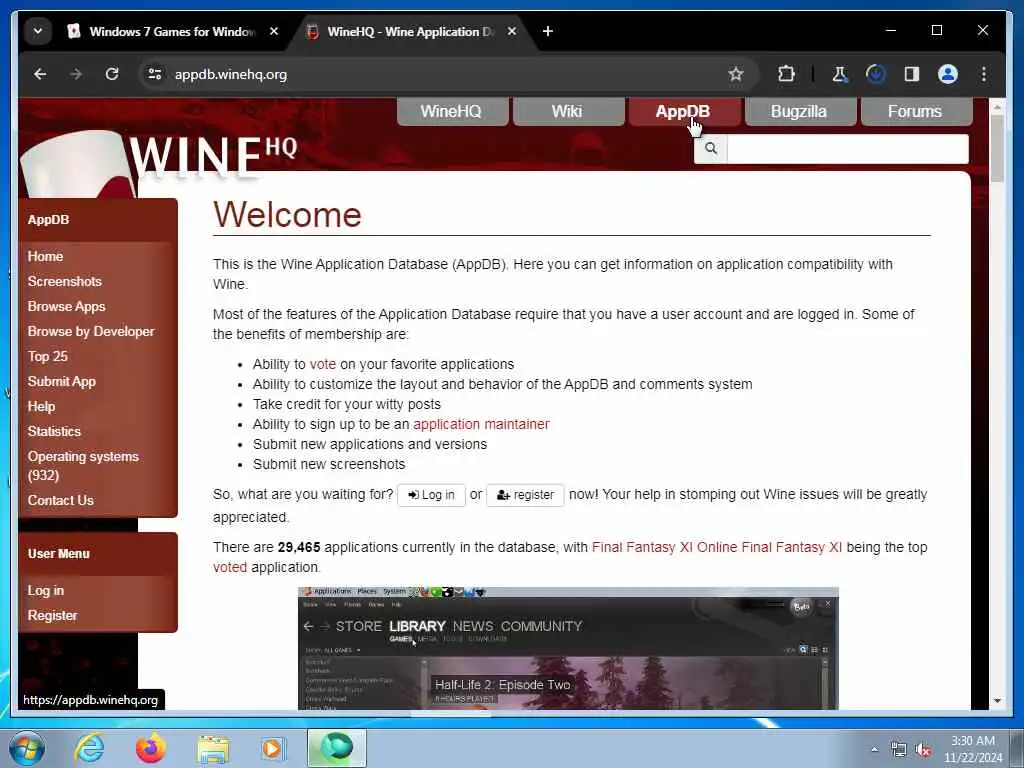Open the Bugzilla navigation tab

[x=800, y=112]
